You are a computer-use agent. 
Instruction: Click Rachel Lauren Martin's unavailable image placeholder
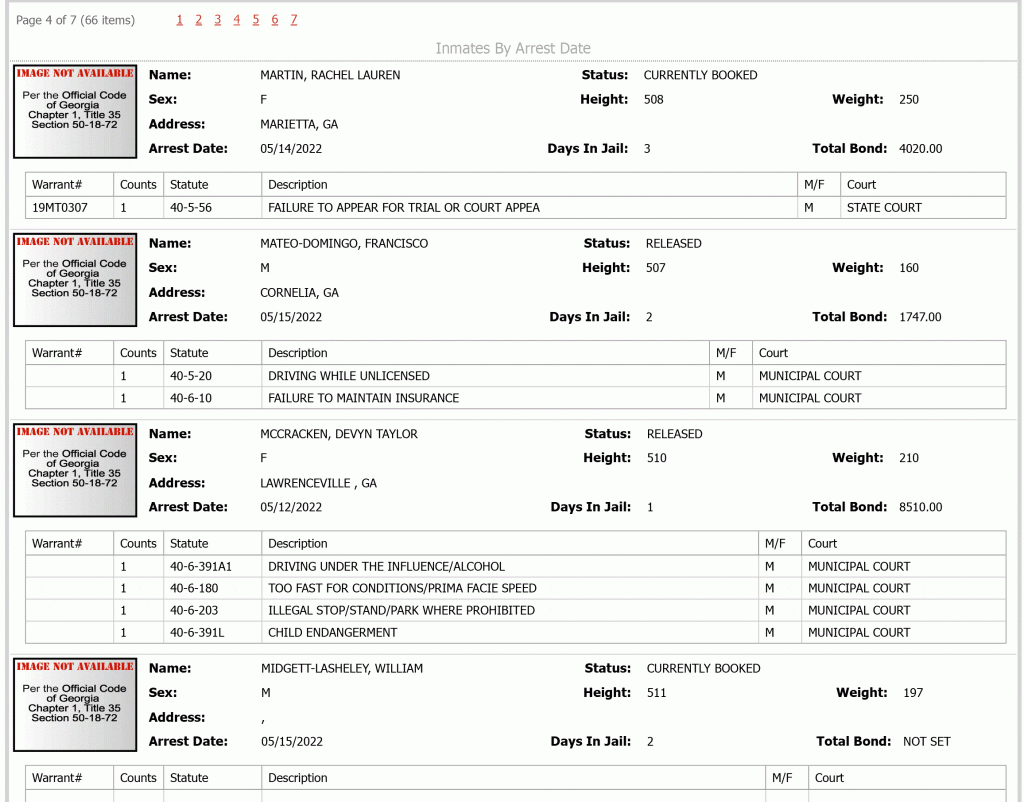[x=75, y=112]
